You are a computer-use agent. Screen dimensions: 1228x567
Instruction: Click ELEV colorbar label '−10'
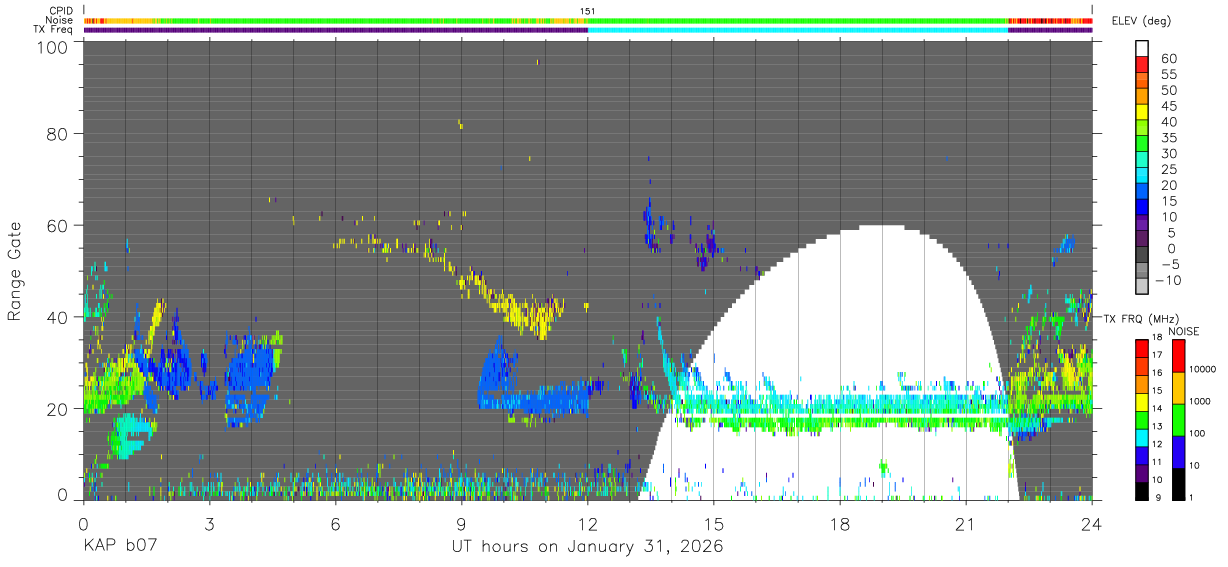[1170, 281]
